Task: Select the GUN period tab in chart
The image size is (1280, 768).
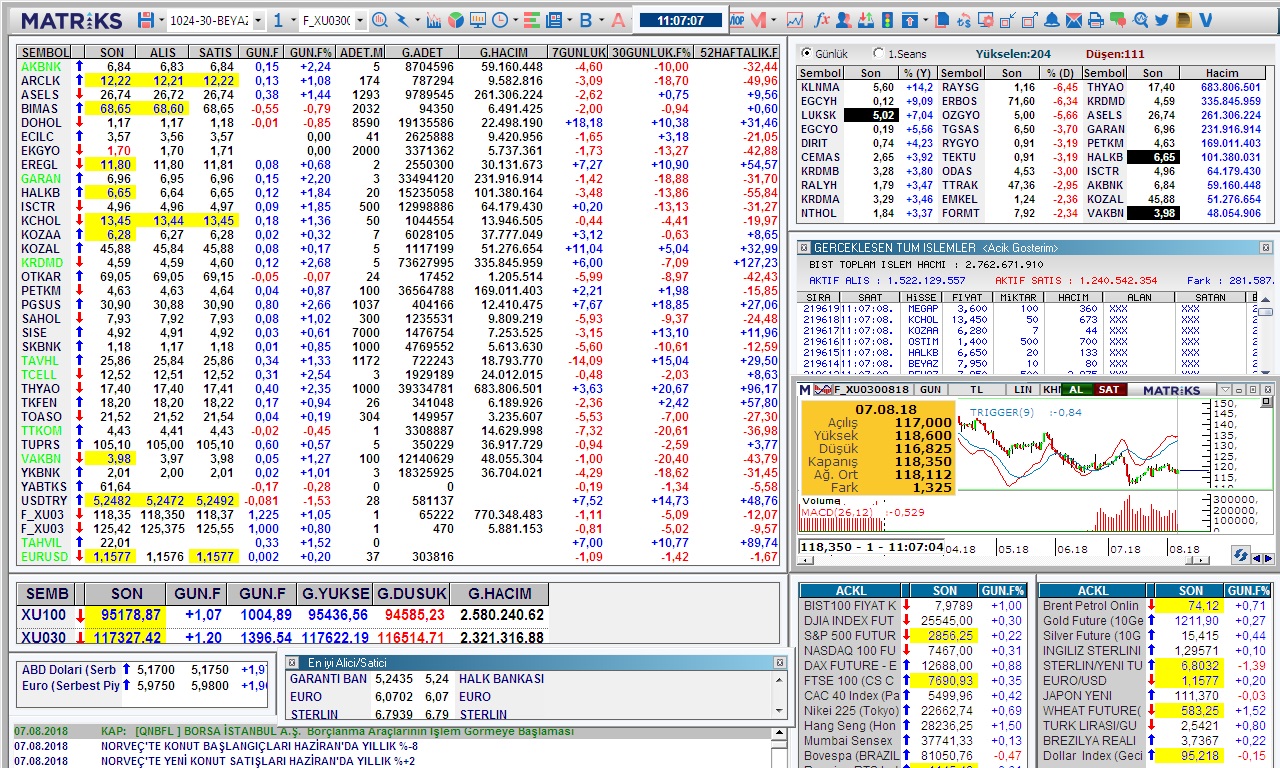Action: pos(930,389)
